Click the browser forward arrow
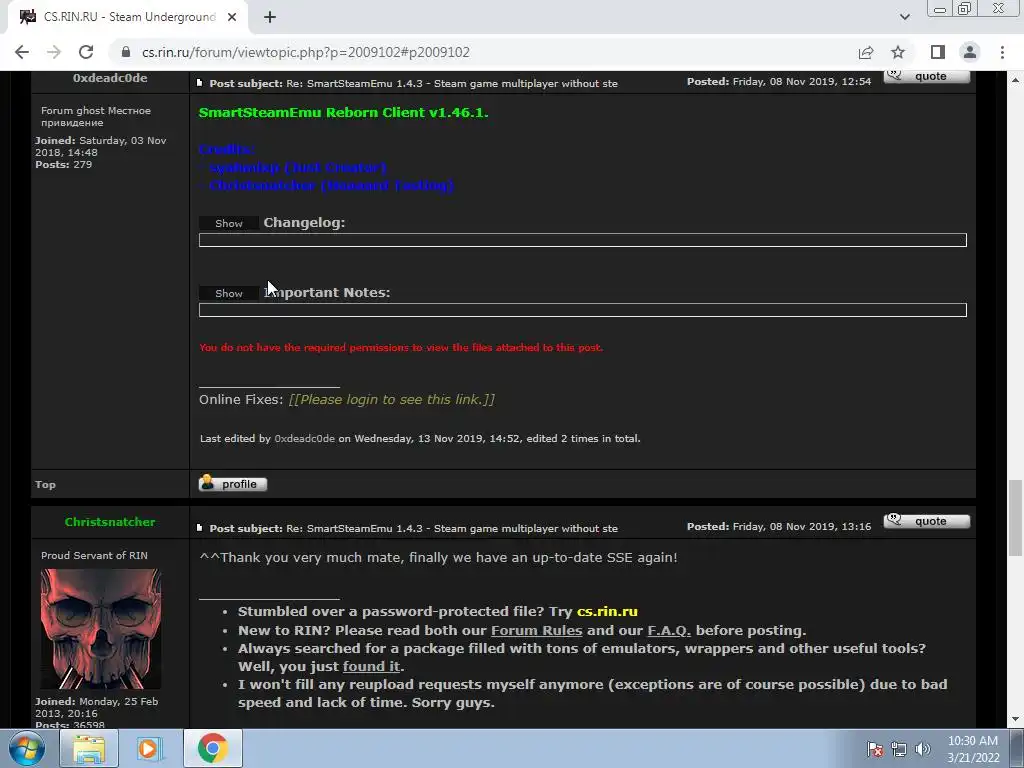Viewport: 1024px width, 768px height. (x=54, y=52)
